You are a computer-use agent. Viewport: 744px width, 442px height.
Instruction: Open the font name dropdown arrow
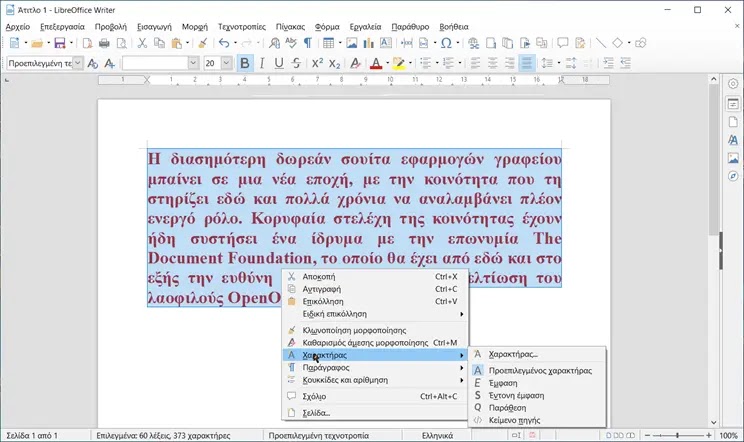(x=193, y=63)
